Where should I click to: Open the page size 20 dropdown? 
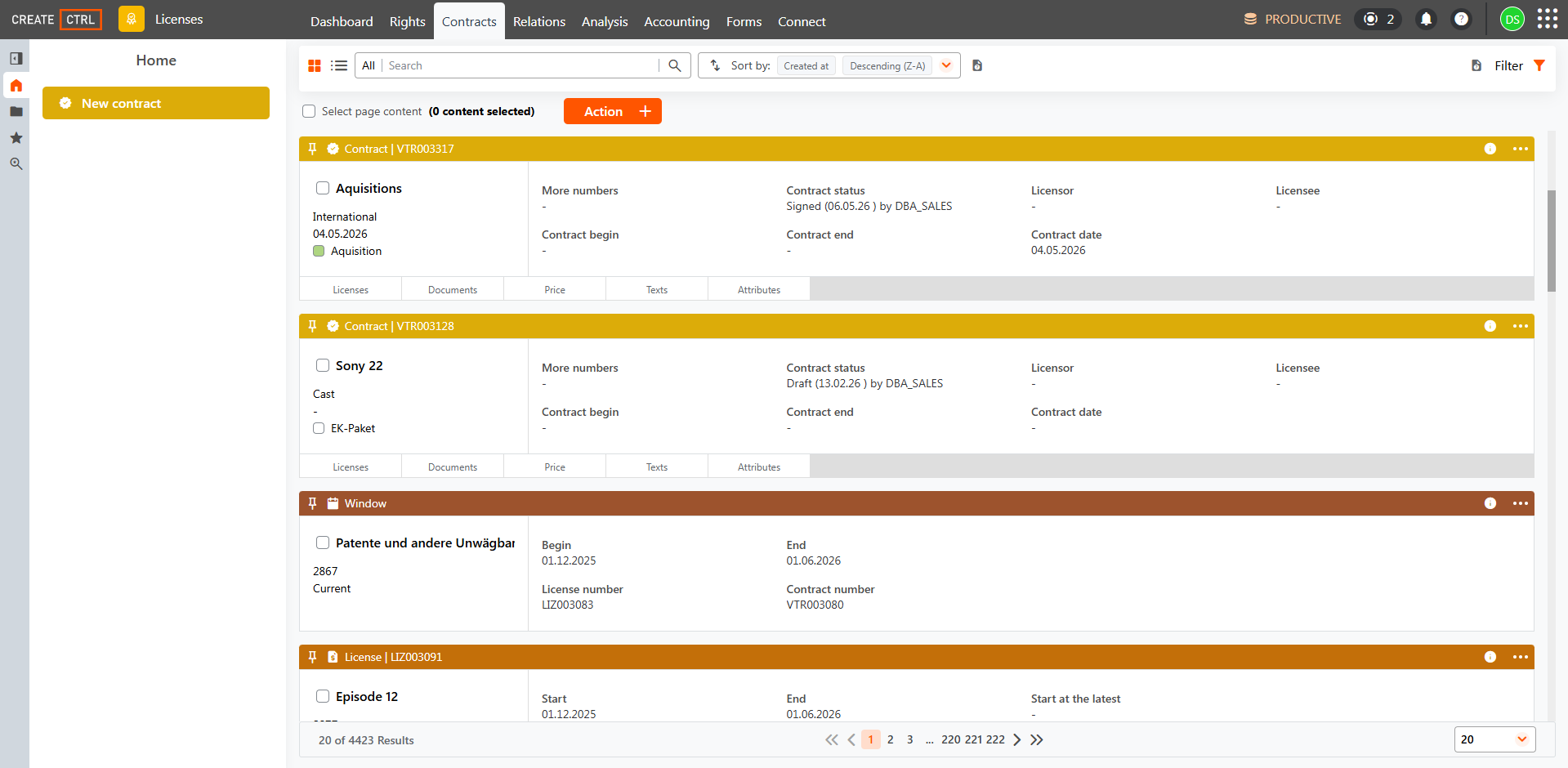pyautogui.click(x=1494, y=739)
